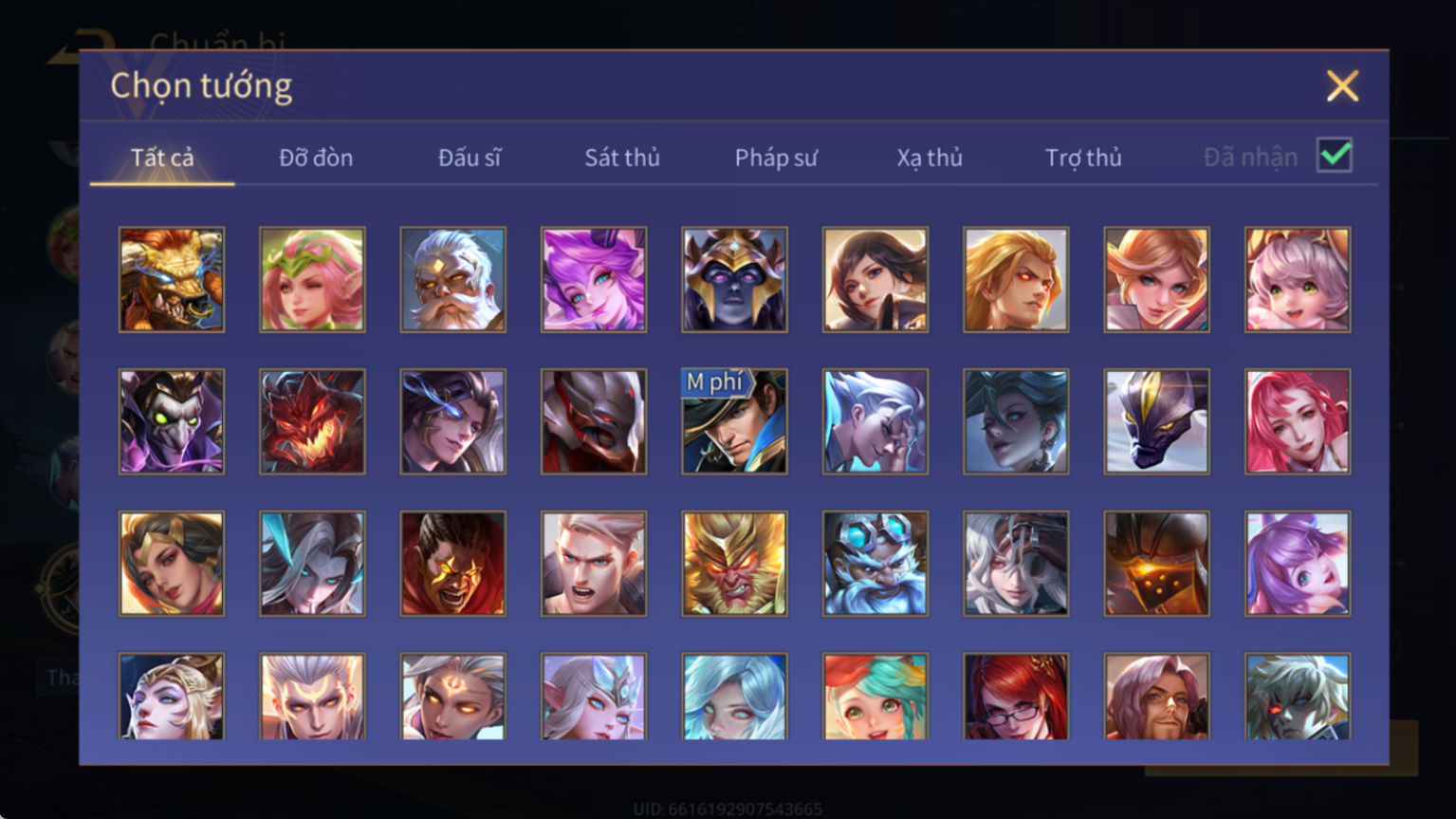This screenshot has height=819, width=1456.
Task: Toggle the Đã nhận checkbox
Action: (x=1335, y=155)
